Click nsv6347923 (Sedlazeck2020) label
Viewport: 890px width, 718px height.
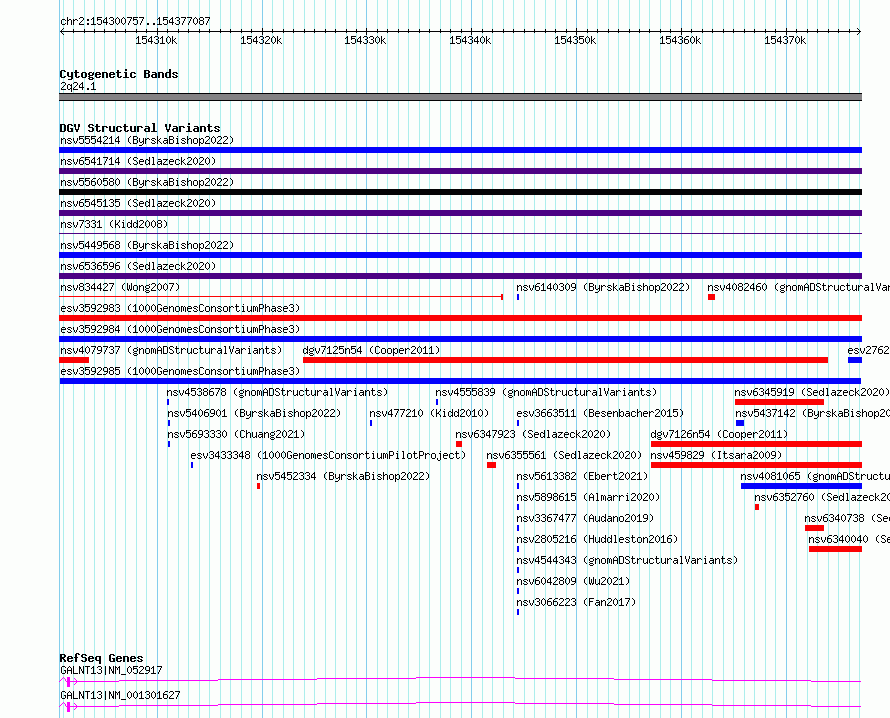pyautogui.click(x=533, y=434)
